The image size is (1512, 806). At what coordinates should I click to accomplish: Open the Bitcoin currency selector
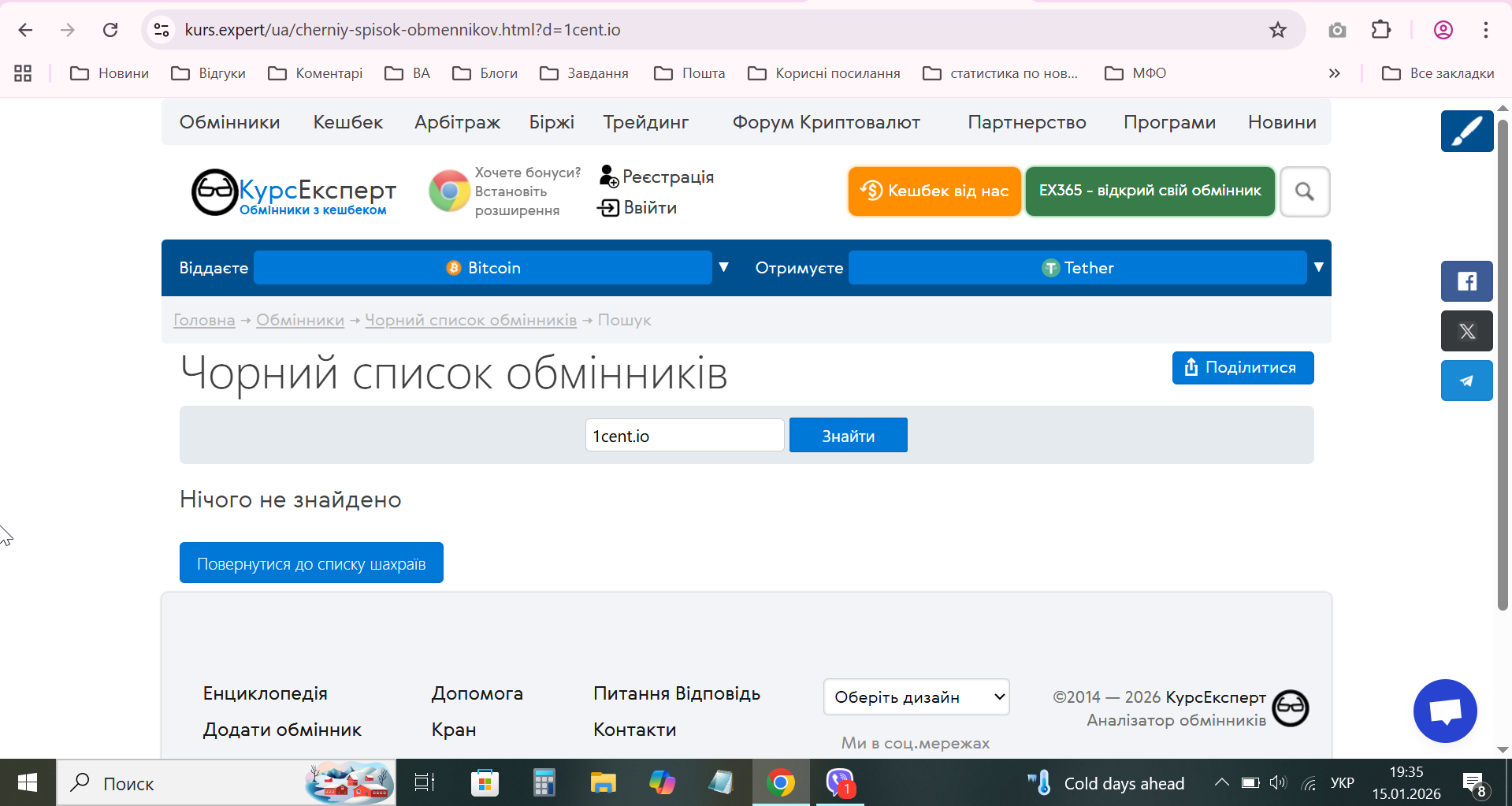[x=483, y=268]
